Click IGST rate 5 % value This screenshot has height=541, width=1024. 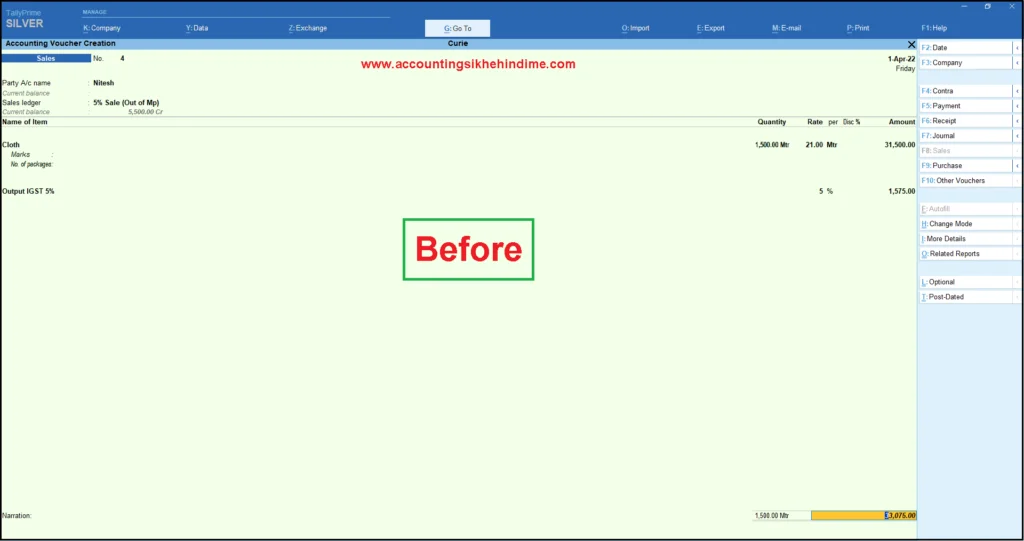[x=826, y=191]
